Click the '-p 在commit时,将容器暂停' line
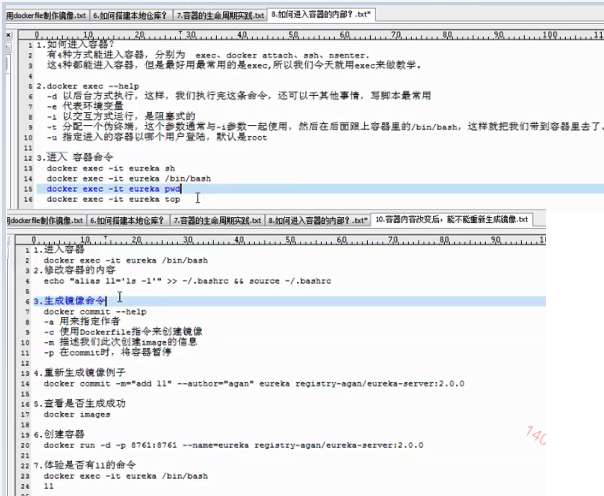The width and height of the screenshot is (604, 496). [x=108, y=352]
